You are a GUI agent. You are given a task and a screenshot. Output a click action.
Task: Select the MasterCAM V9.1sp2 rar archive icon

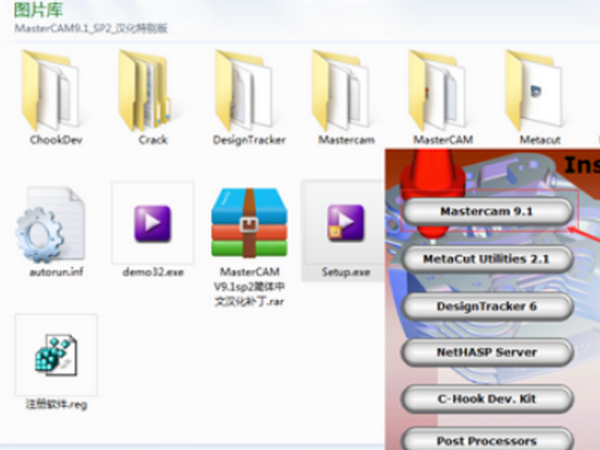click(x=249, y=223)
